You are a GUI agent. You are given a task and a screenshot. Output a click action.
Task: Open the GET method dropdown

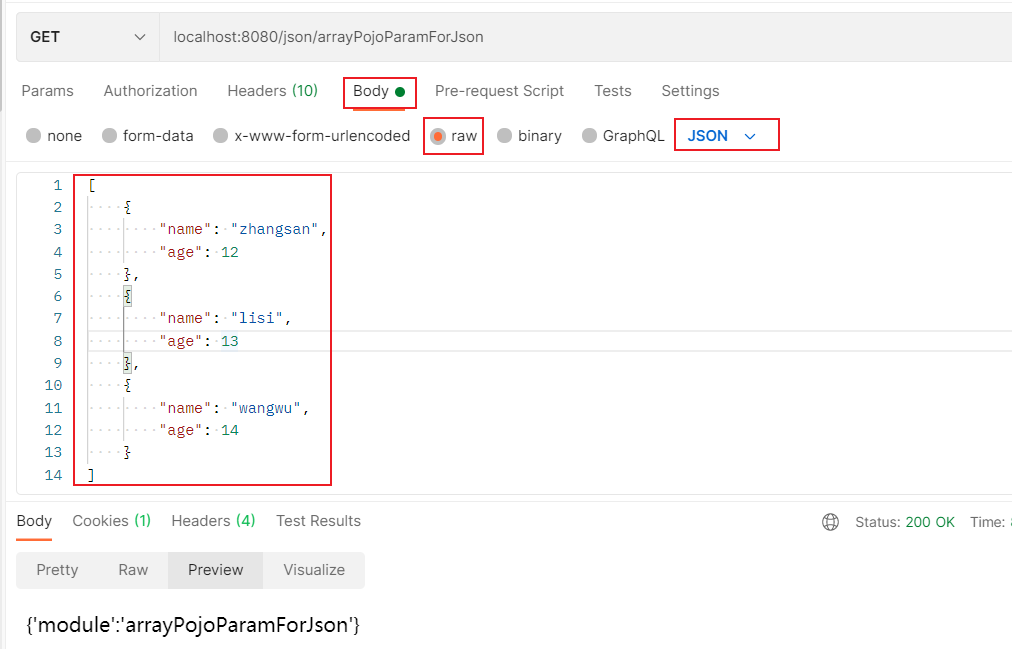tap(87, 37)
